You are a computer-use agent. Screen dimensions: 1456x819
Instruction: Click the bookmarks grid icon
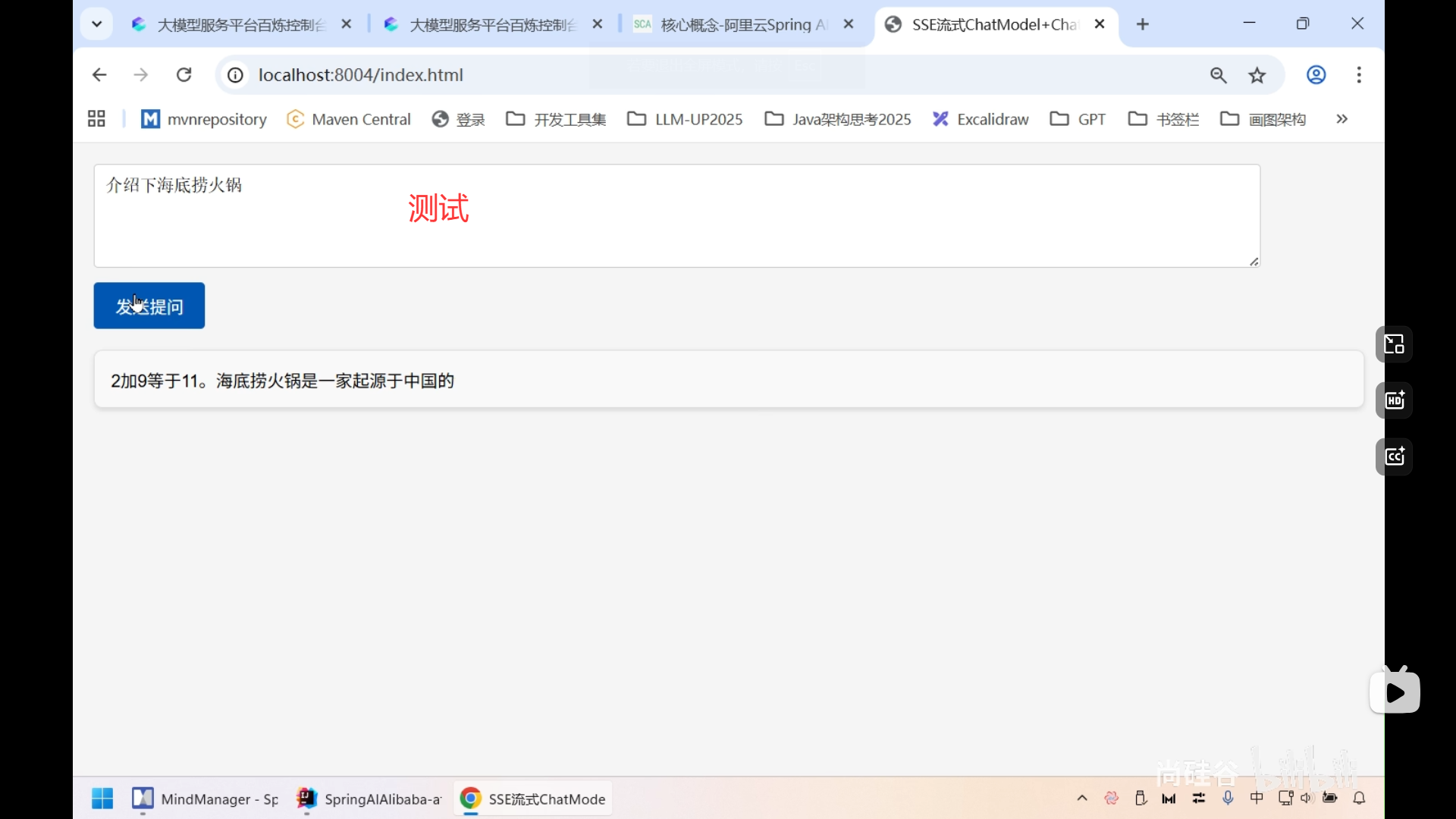96,118
